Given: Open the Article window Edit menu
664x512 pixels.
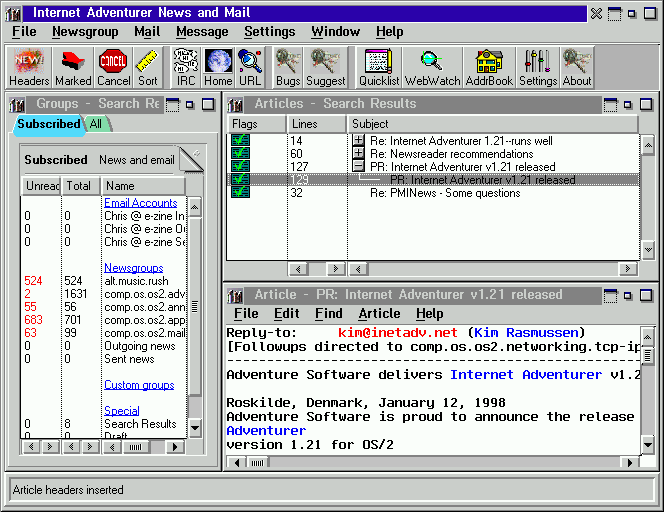Looking at the screenshot, I should (x=286, y=314).
